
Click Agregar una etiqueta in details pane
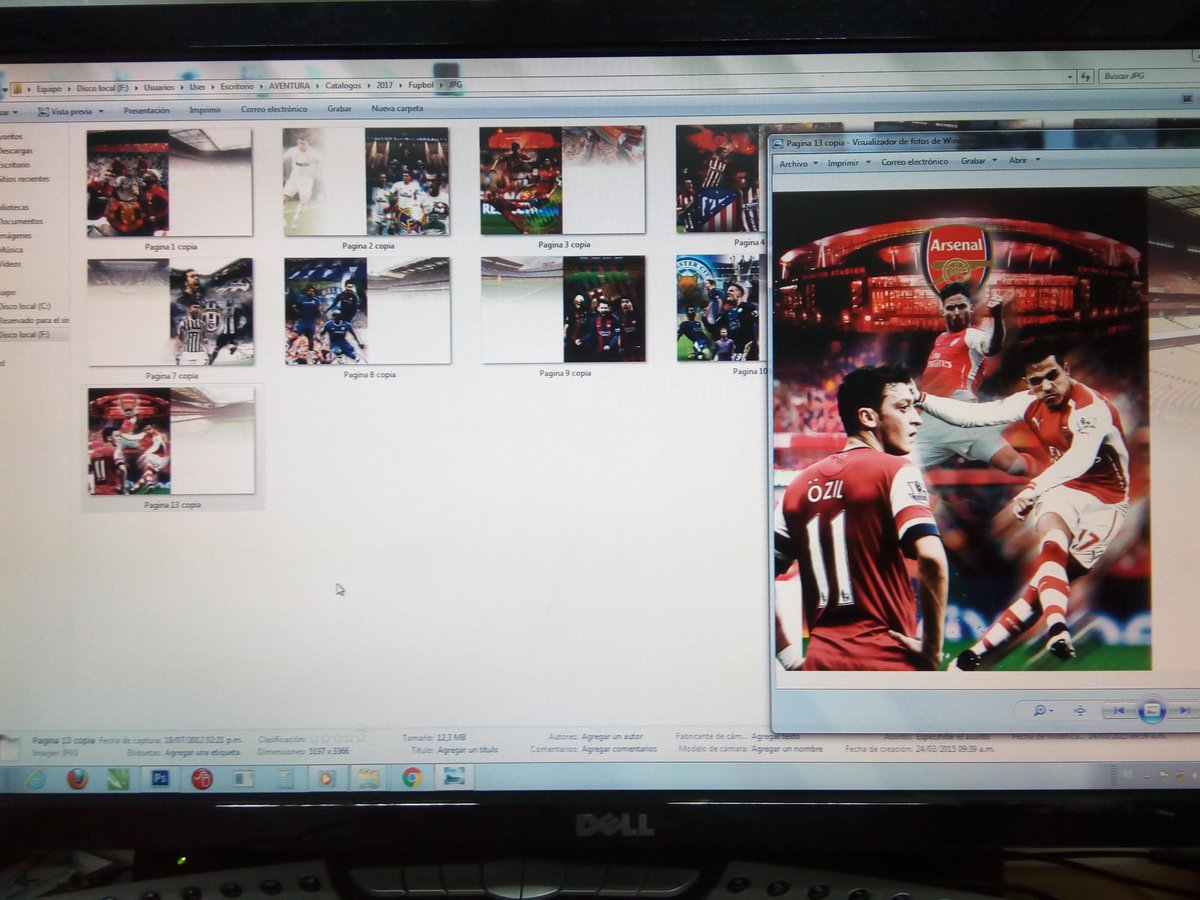202,751
